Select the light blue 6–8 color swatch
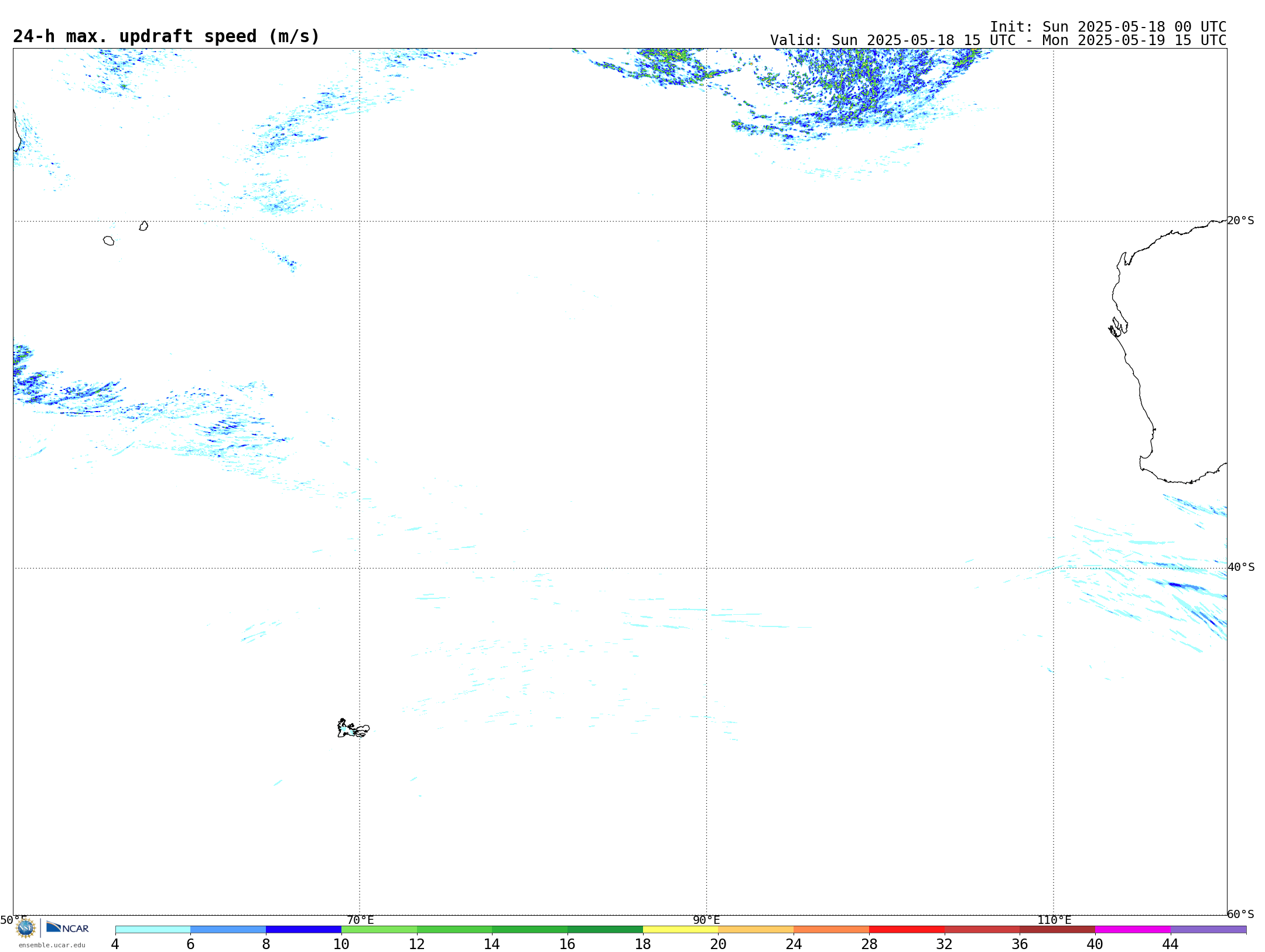Screen dimensions: 1265x952 coord(228,930)
